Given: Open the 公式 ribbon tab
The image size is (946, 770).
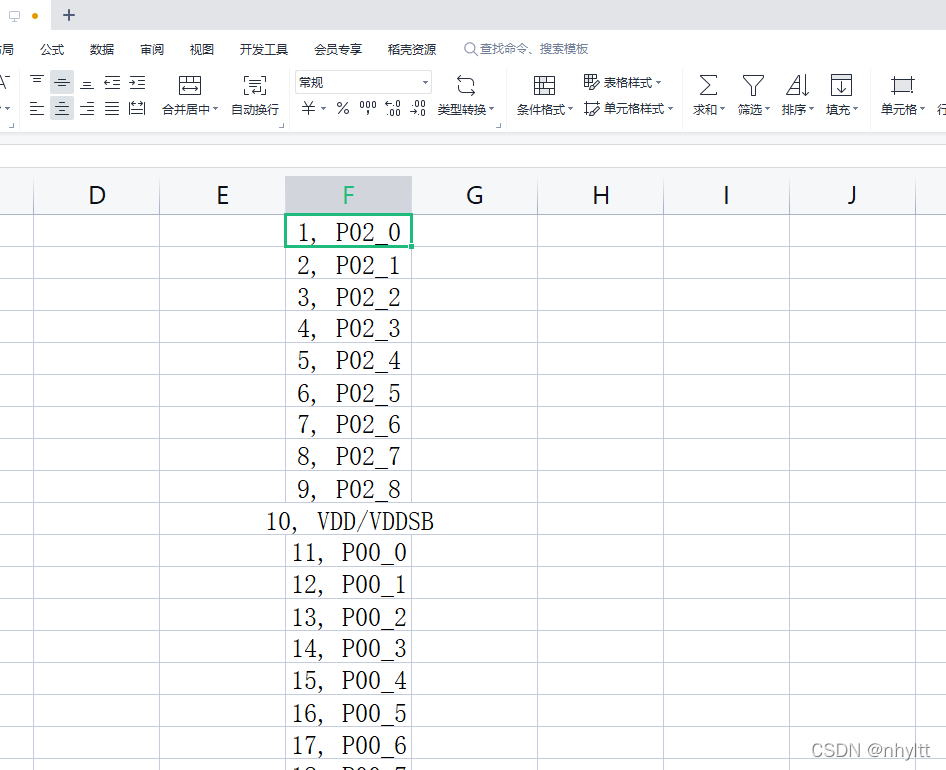Looking at the screenshot, I should click(x=52, y=49).
